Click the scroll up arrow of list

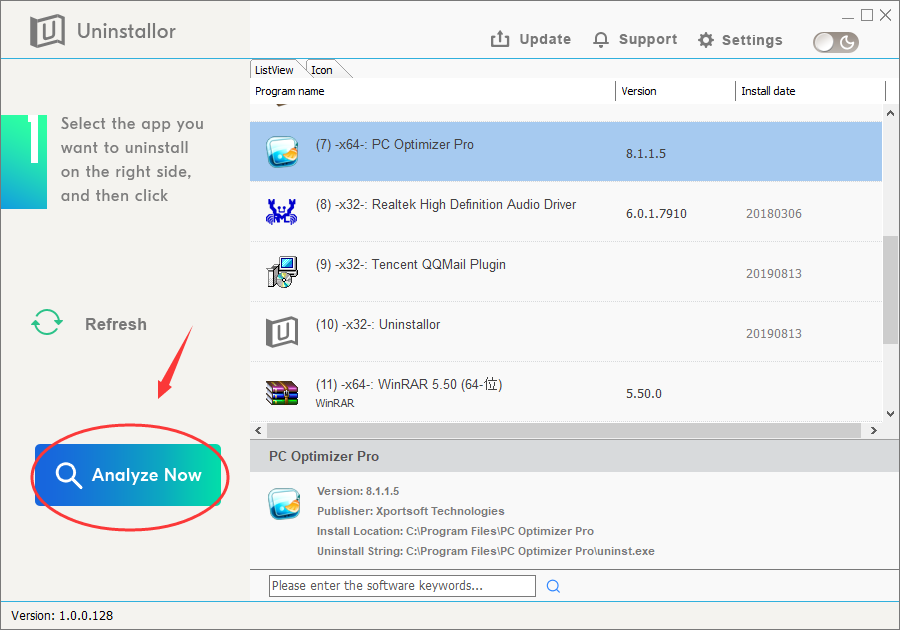890,113
